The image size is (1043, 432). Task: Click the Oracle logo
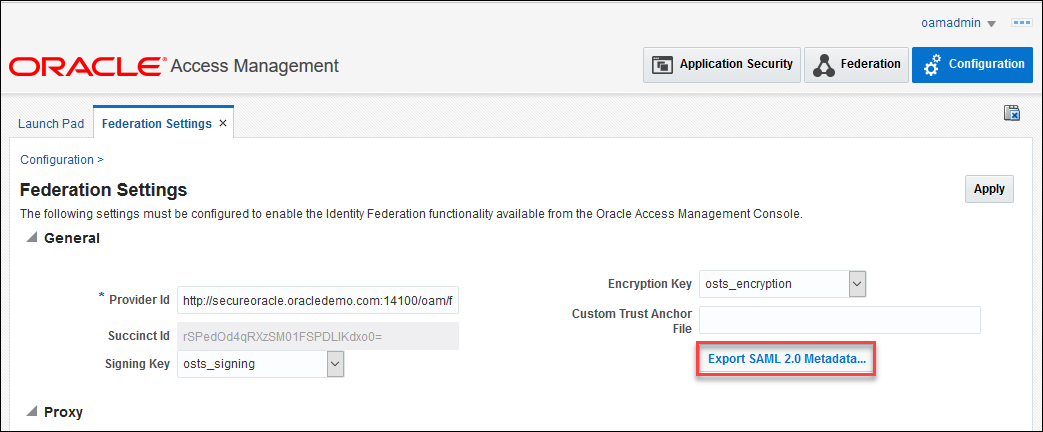[88, 66]
